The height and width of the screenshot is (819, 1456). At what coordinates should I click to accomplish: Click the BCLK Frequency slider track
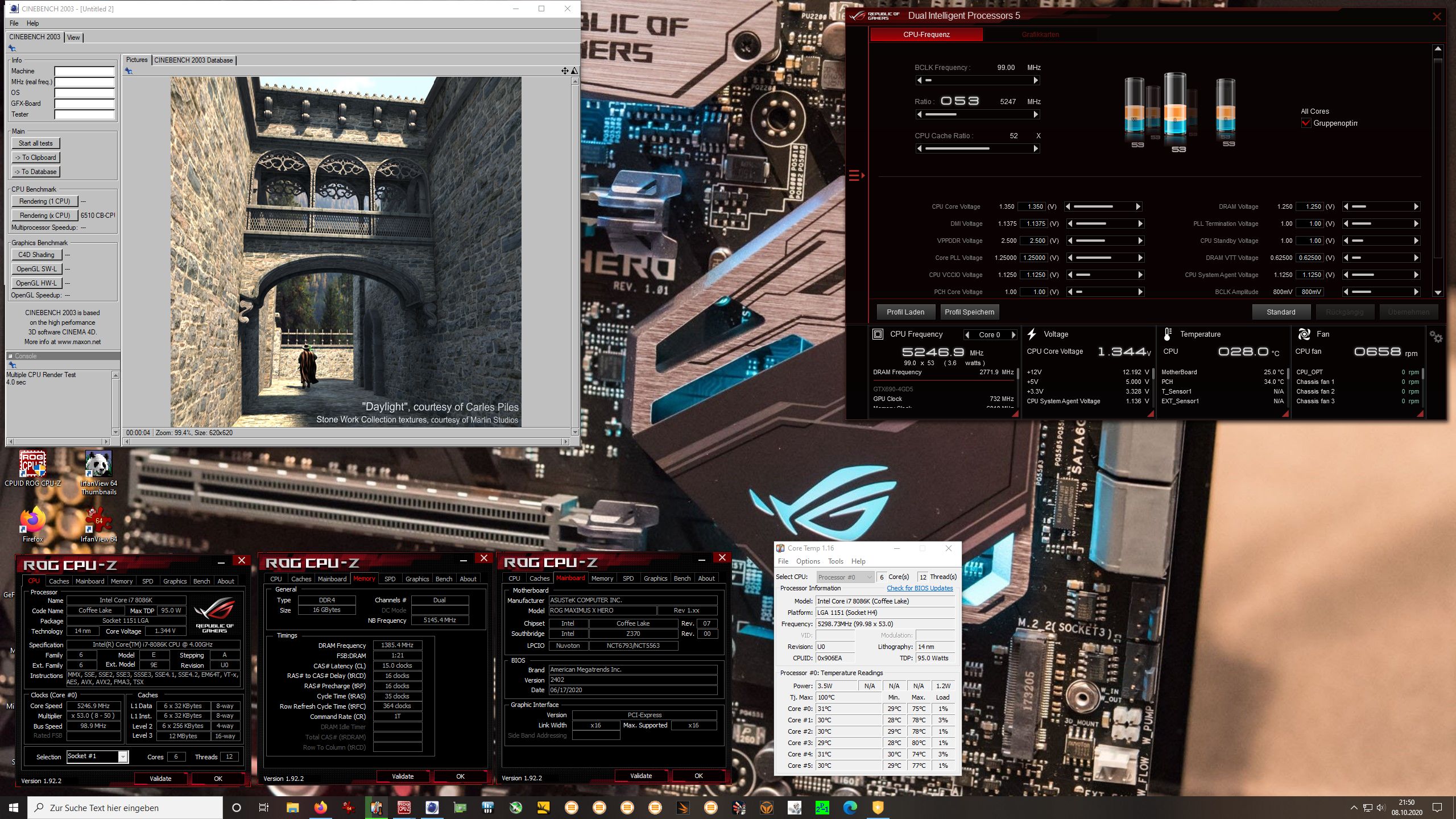pos(977,80)
